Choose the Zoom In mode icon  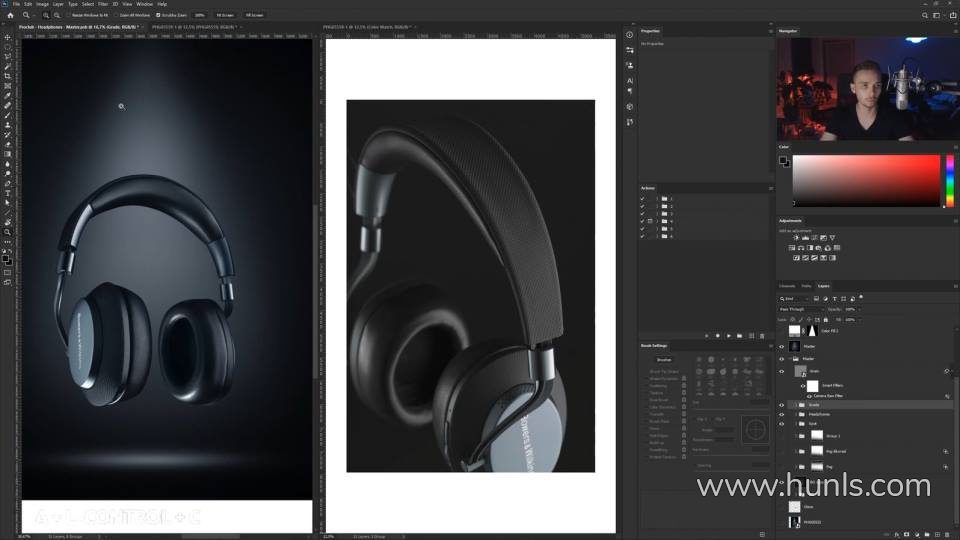click(x=46, y=15)
